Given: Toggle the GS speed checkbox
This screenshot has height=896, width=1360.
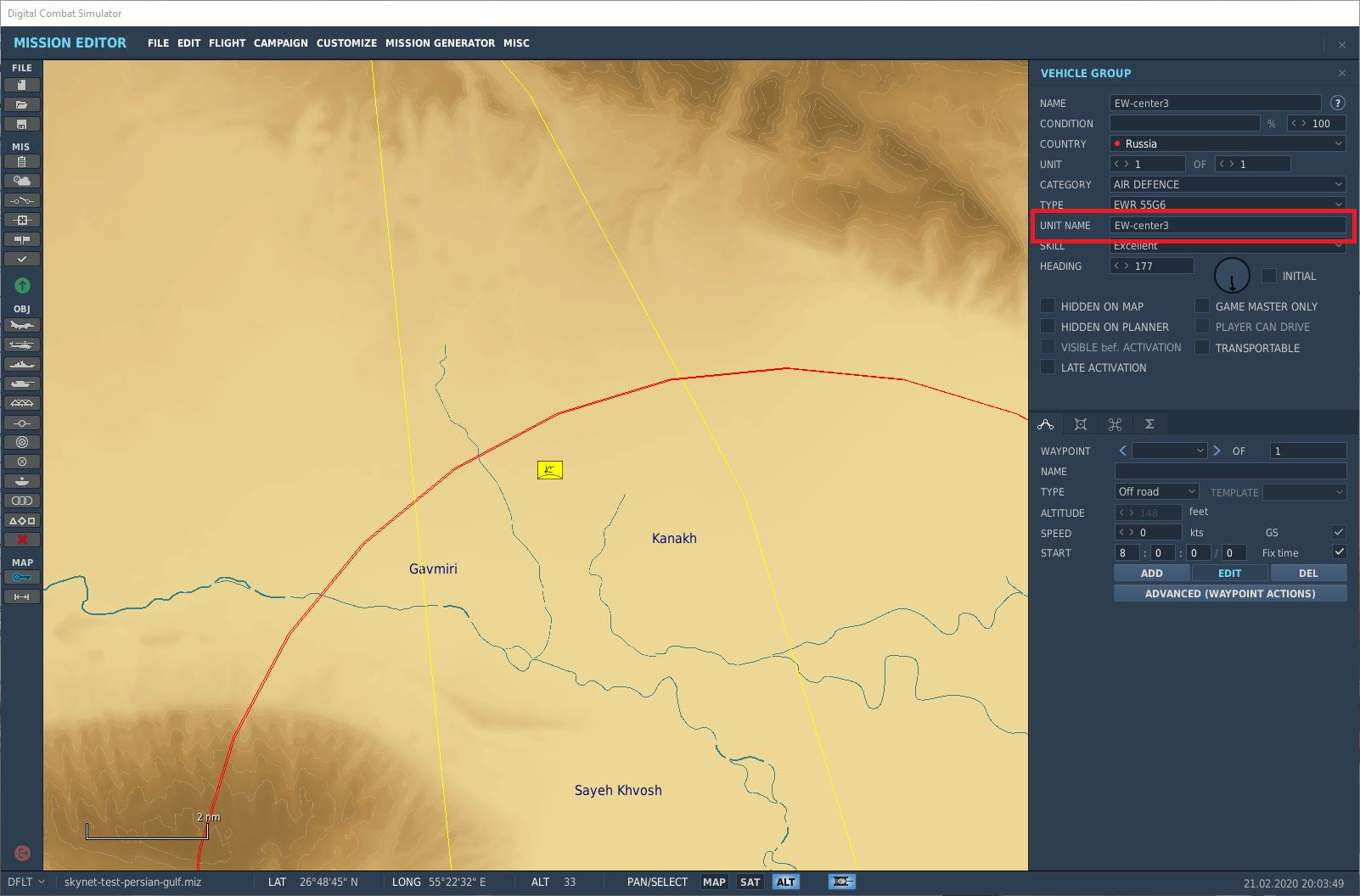Looking at the screenshot, I should tap(1339, 532).
